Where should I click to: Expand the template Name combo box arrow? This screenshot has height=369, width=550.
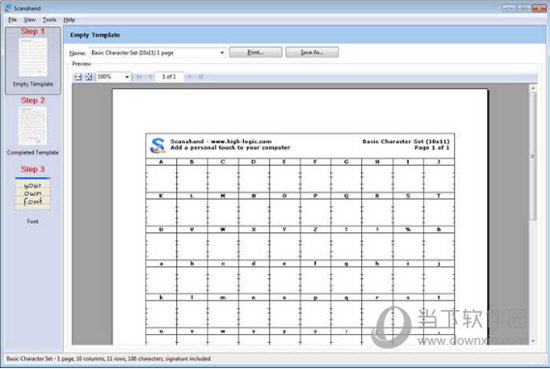click(x=222, y=53)
